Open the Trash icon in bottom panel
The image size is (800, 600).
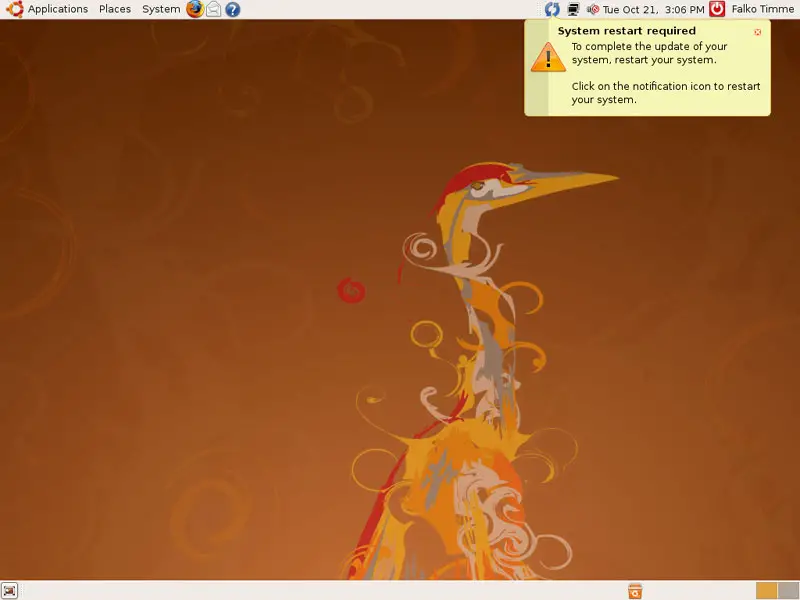[x=635, y=591]
